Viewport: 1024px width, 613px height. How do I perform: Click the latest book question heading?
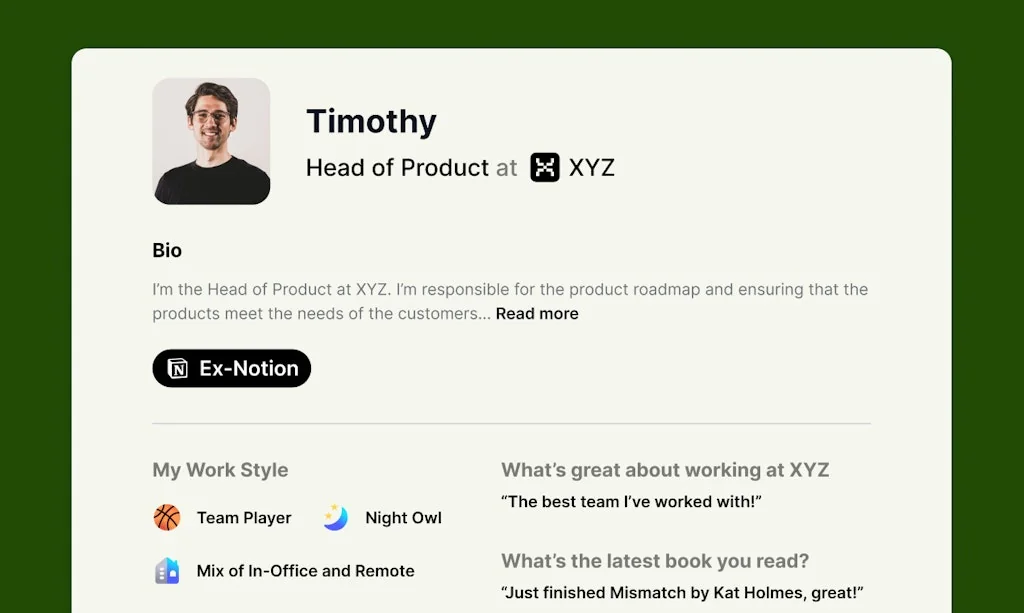[655, 561]
